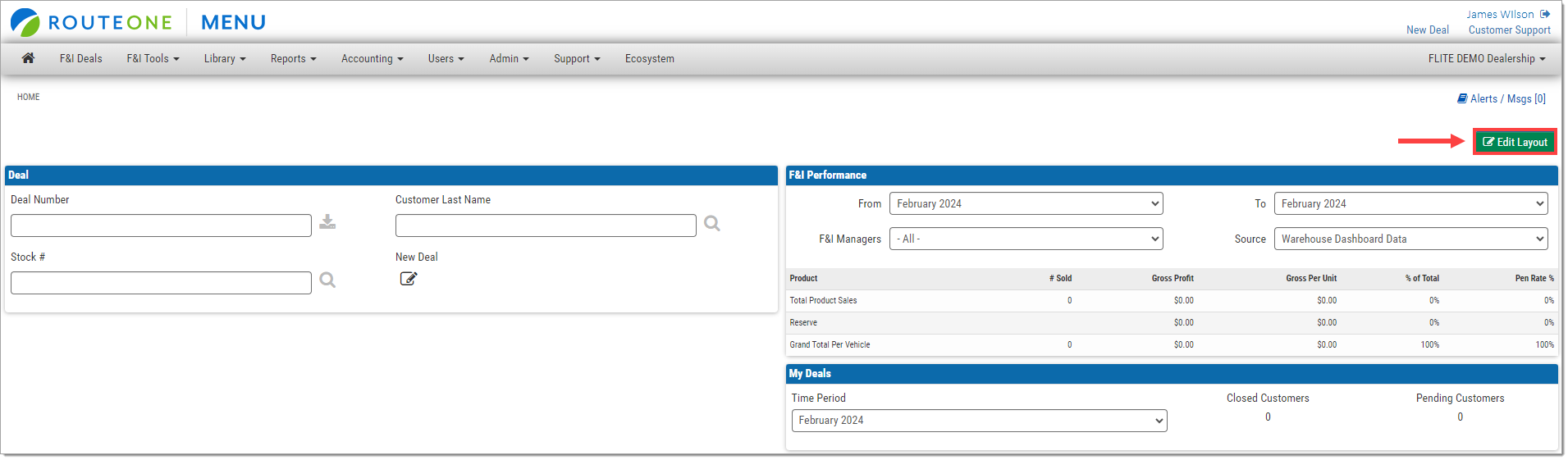Image resolution: width=1568 pixels, height=460 pixels.
Task: Click the 'Gross Per Unit' column header
Action: [1311, 278]
